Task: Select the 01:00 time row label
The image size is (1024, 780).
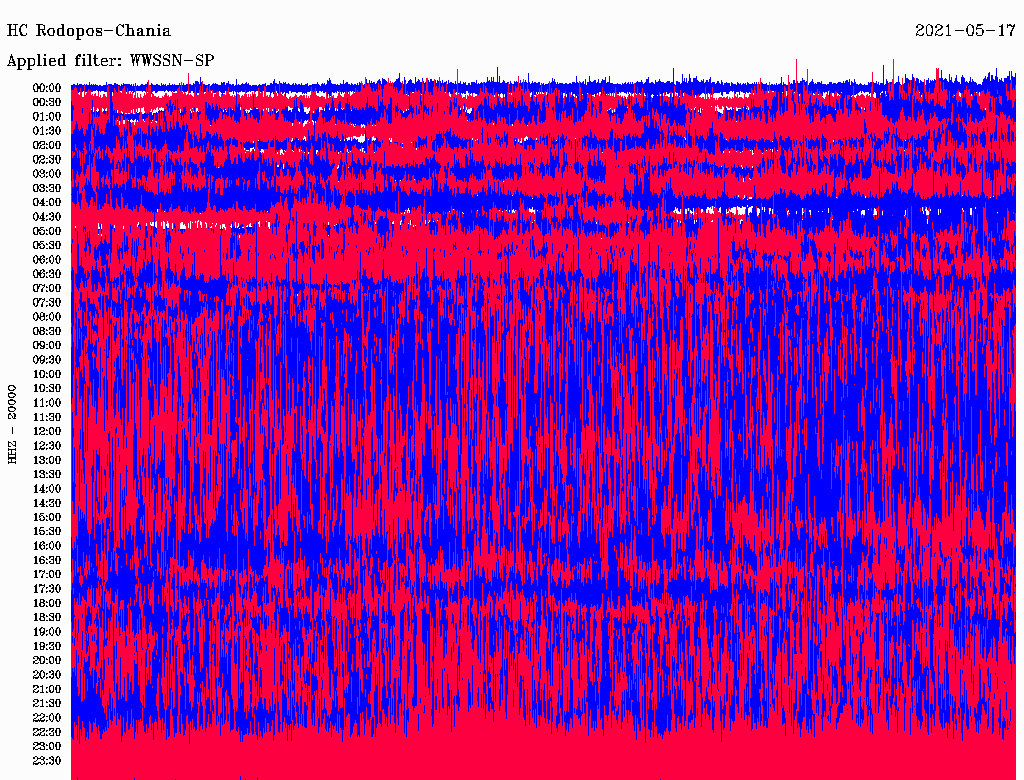Action: pos(47,116)
